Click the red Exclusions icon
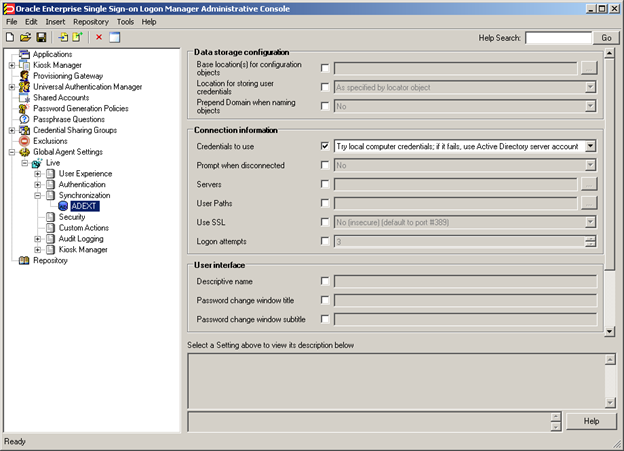This screenshot has width=624, height=451. [x=25, y=141]
